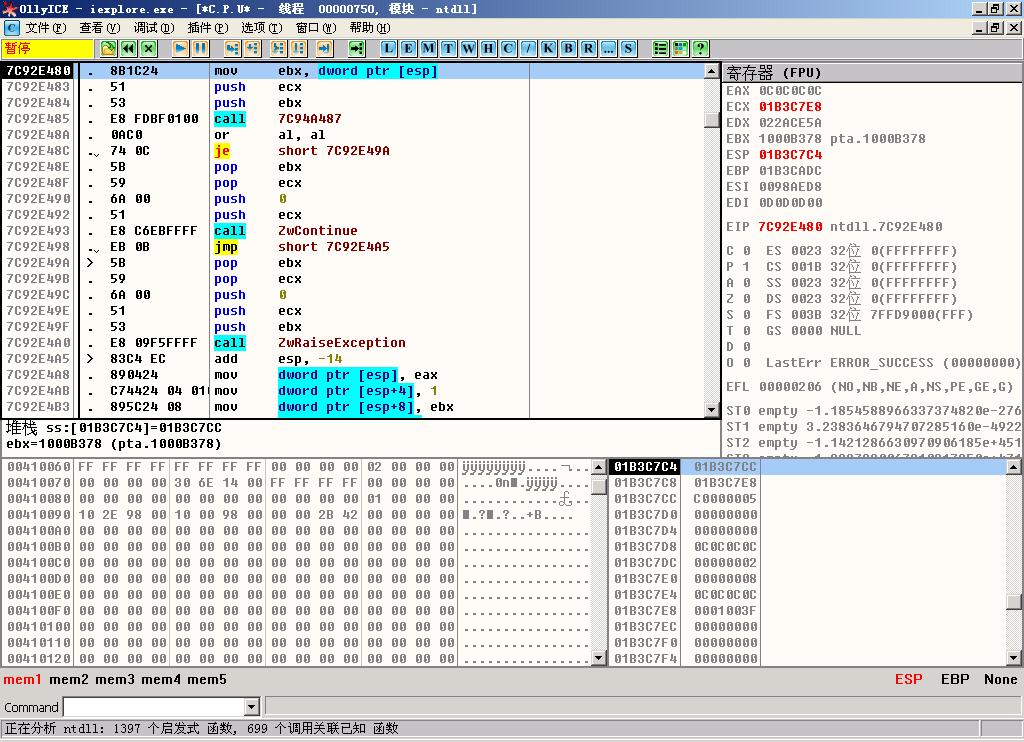Open Log window with L button
Image resolution: width=1024 pixels, height=742 pixels.
coord(389,48)
